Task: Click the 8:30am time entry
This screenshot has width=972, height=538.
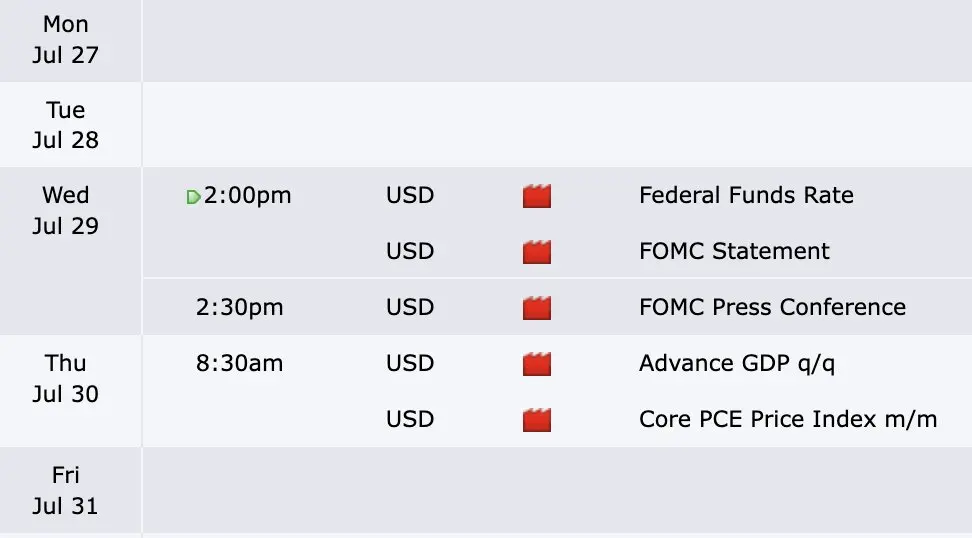Action: point(239,363)
